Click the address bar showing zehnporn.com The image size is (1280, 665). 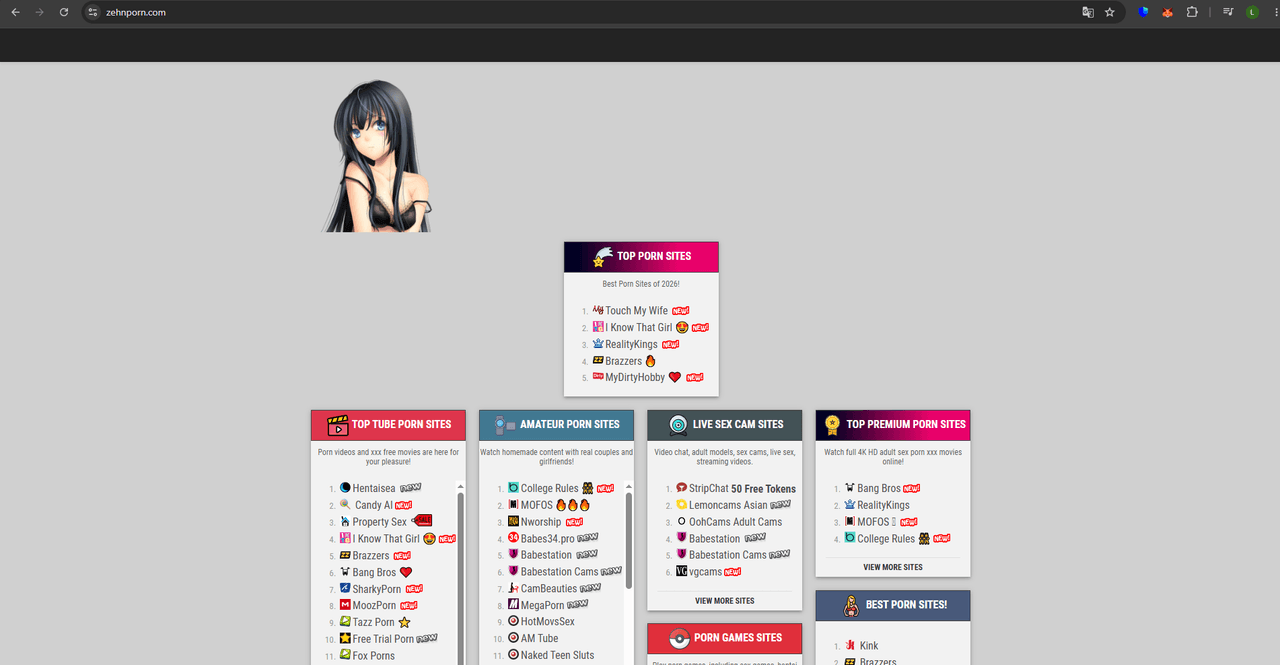580,12
